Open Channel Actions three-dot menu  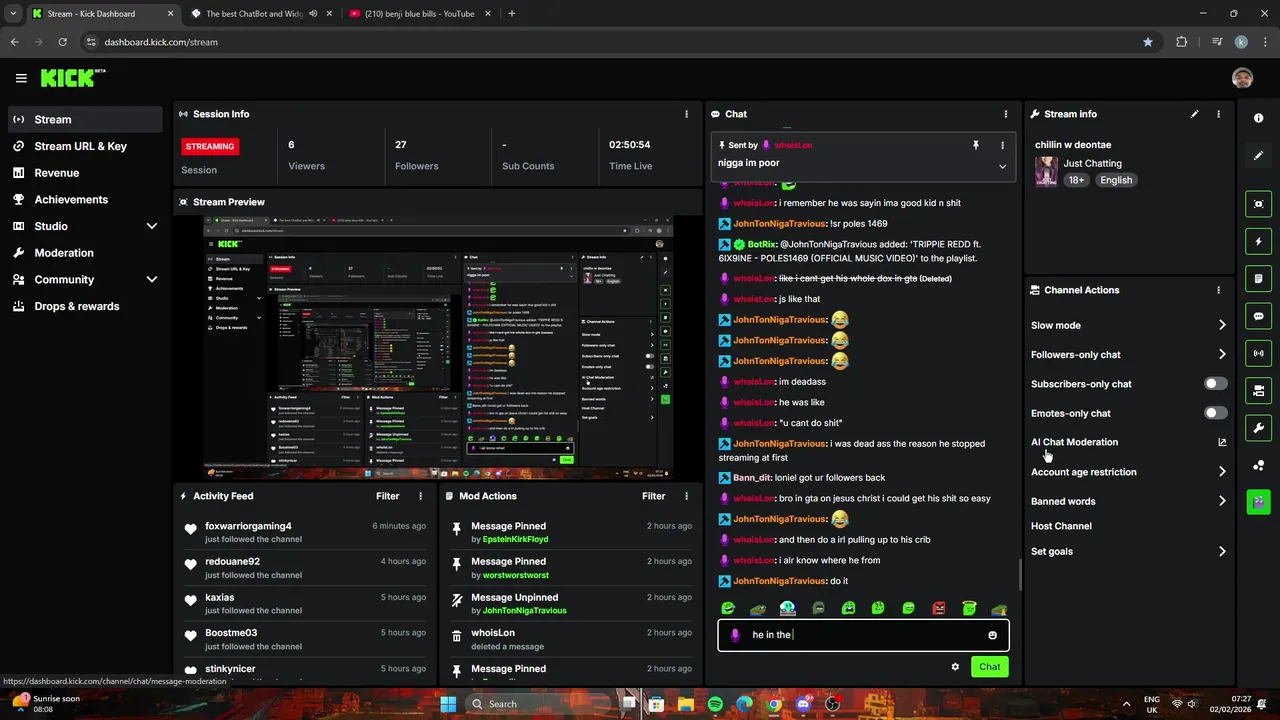[x=1218, y=290]
